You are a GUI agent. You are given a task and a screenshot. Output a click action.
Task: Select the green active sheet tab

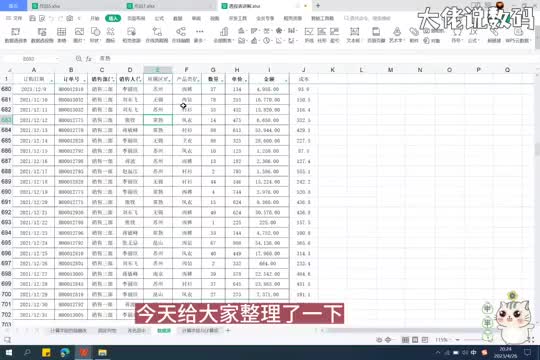[x=164, y=330]
